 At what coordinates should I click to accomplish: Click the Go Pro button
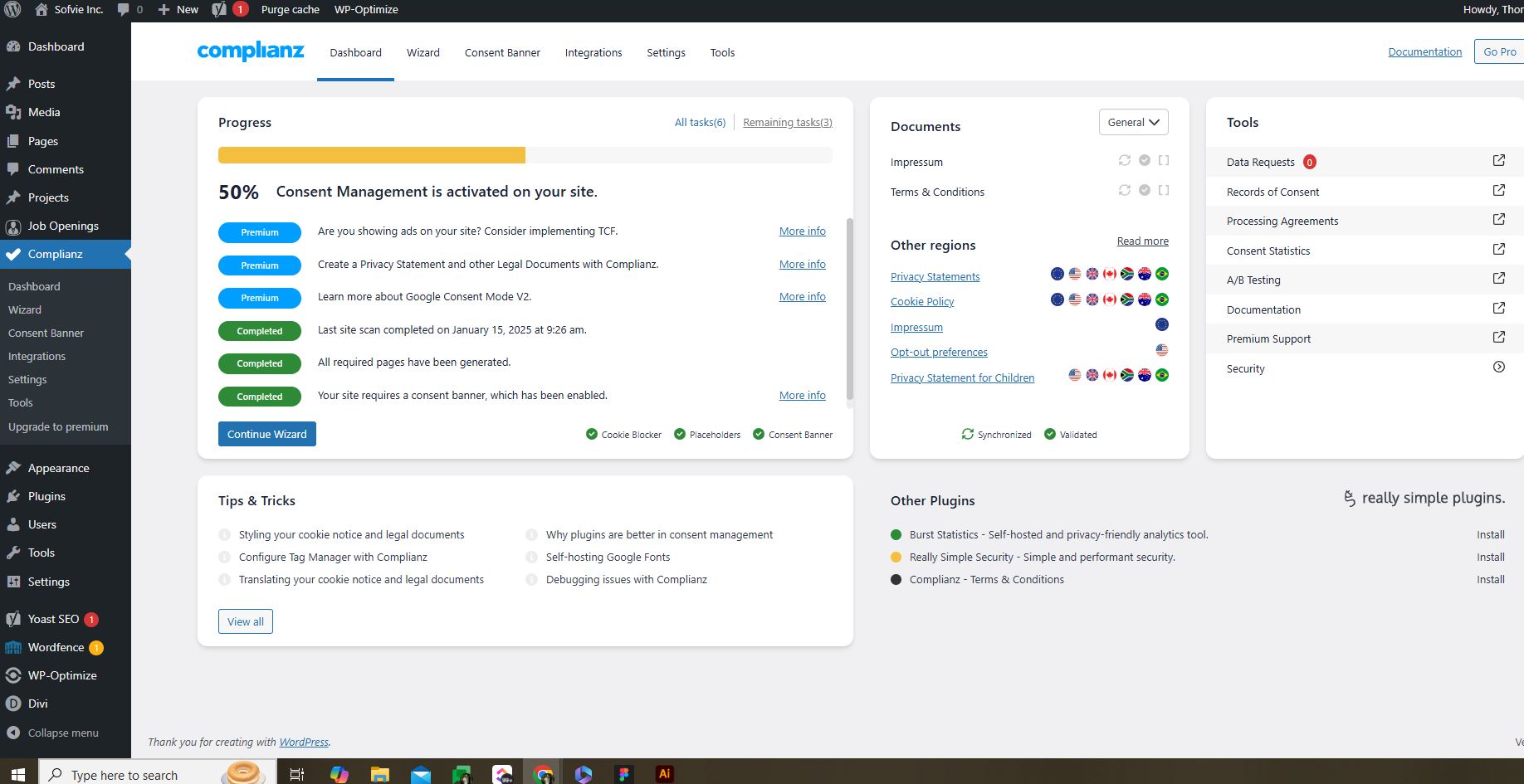click(1499, 51)
